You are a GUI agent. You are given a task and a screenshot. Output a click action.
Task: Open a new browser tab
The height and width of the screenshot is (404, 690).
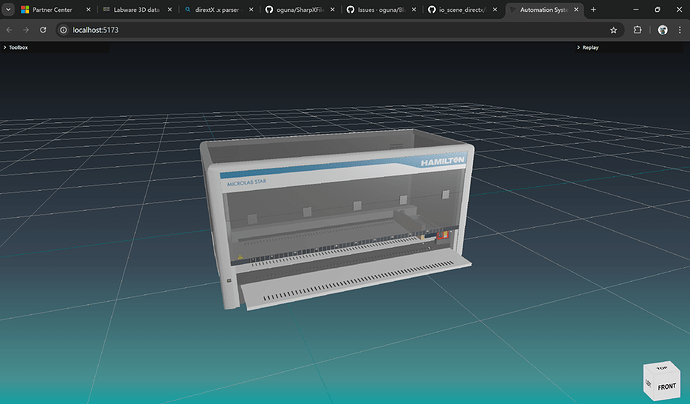(x=593, y=10)
